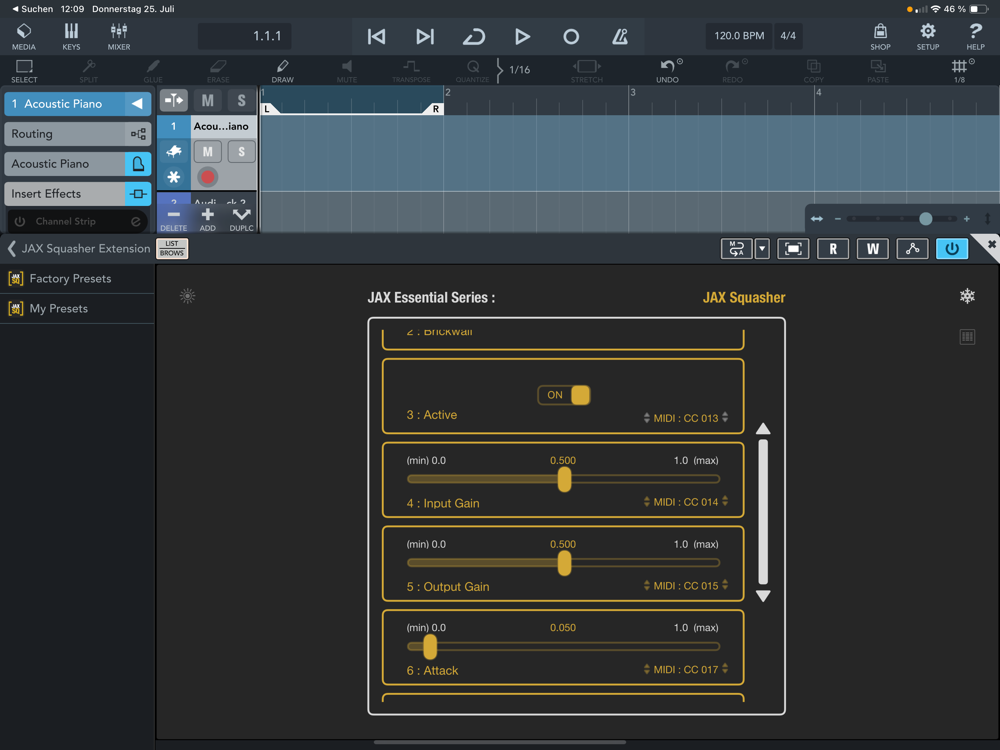Toggle the metronome click
The image size is (1000, 750).
tap(620, 36)
